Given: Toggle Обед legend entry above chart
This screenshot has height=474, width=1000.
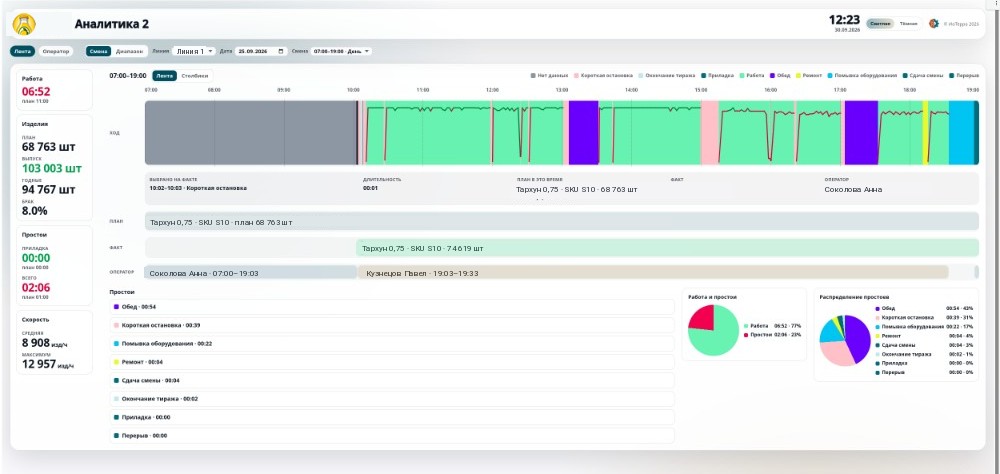Looking at the screenshot, I should click(x=780, y=75).
